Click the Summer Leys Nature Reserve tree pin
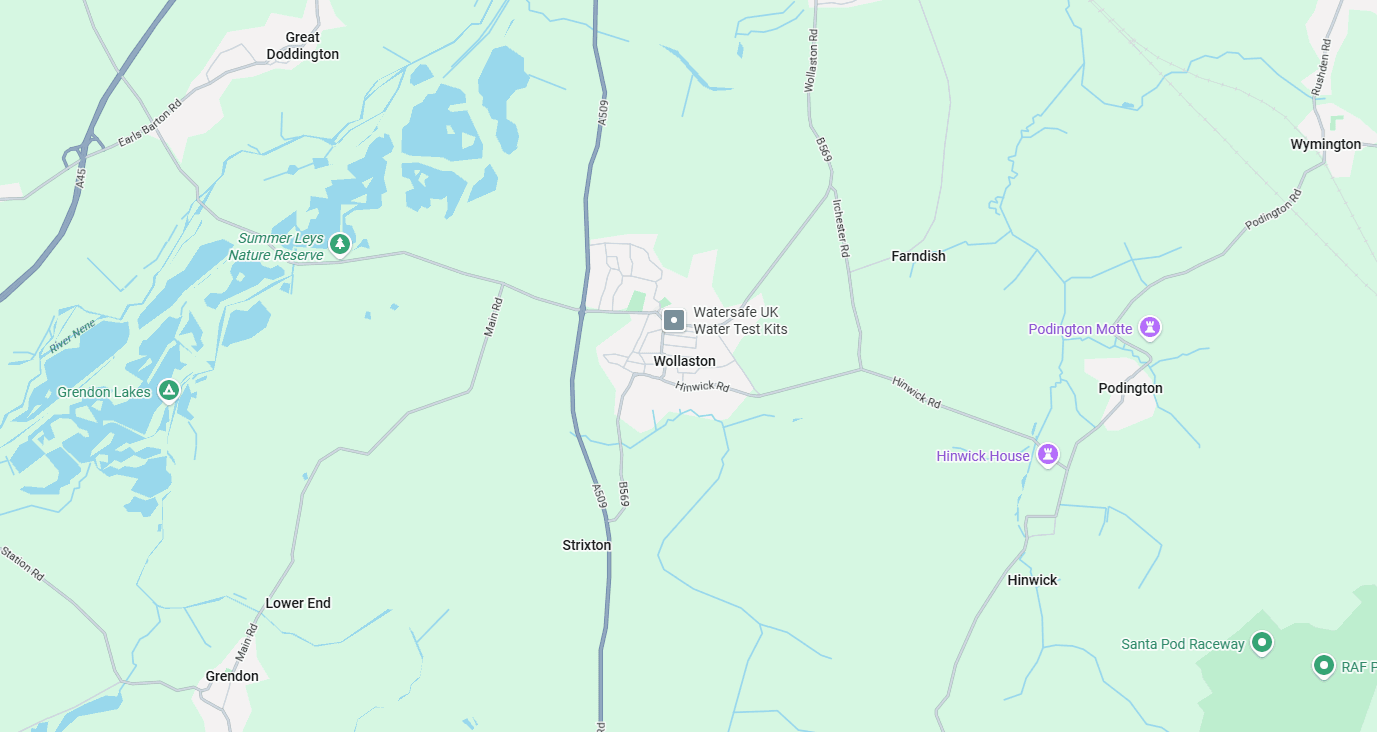The image size is (1377, 732). (341, 243)
